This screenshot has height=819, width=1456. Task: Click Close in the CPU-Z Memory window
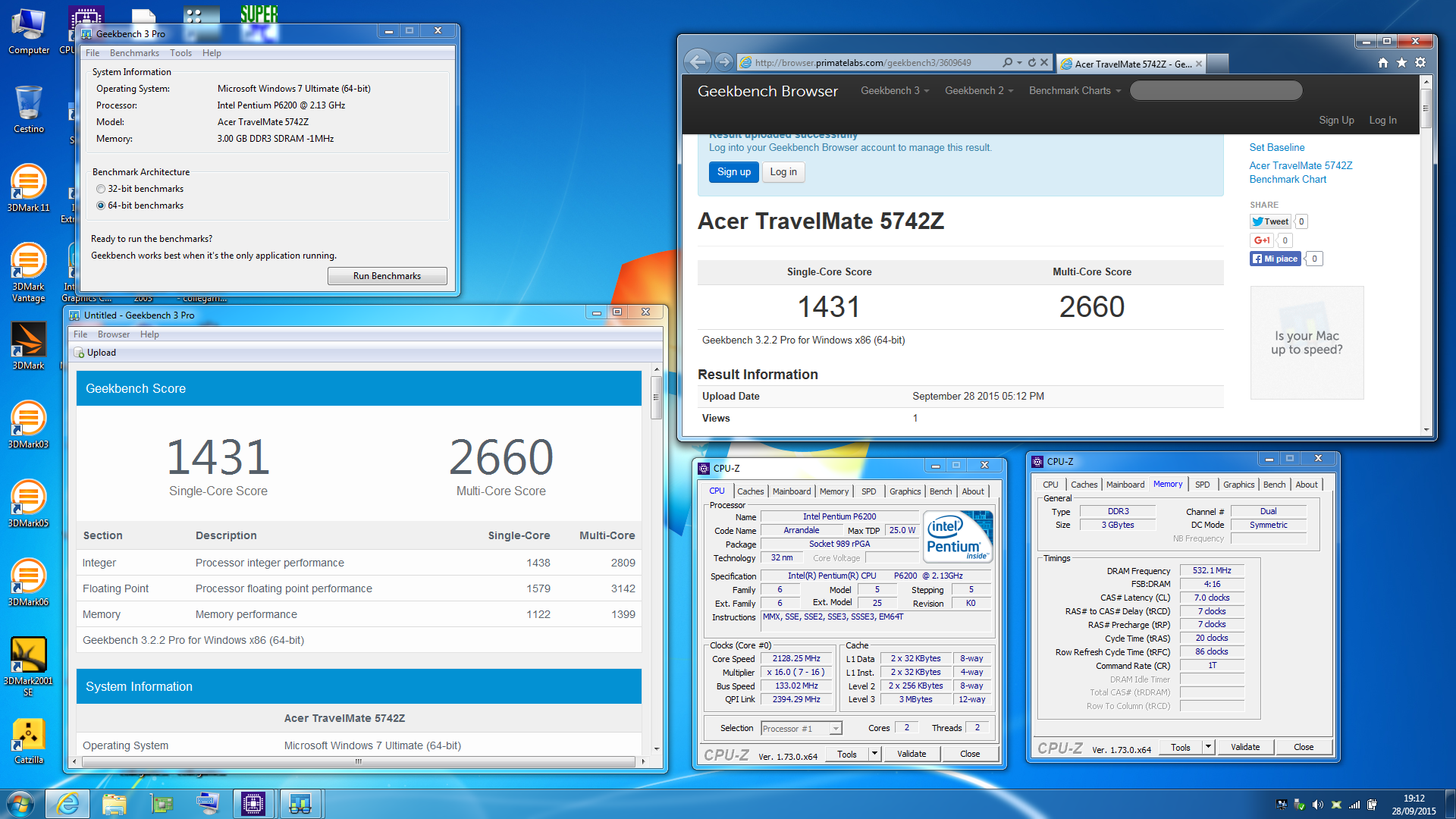(x=1304, y=747)
